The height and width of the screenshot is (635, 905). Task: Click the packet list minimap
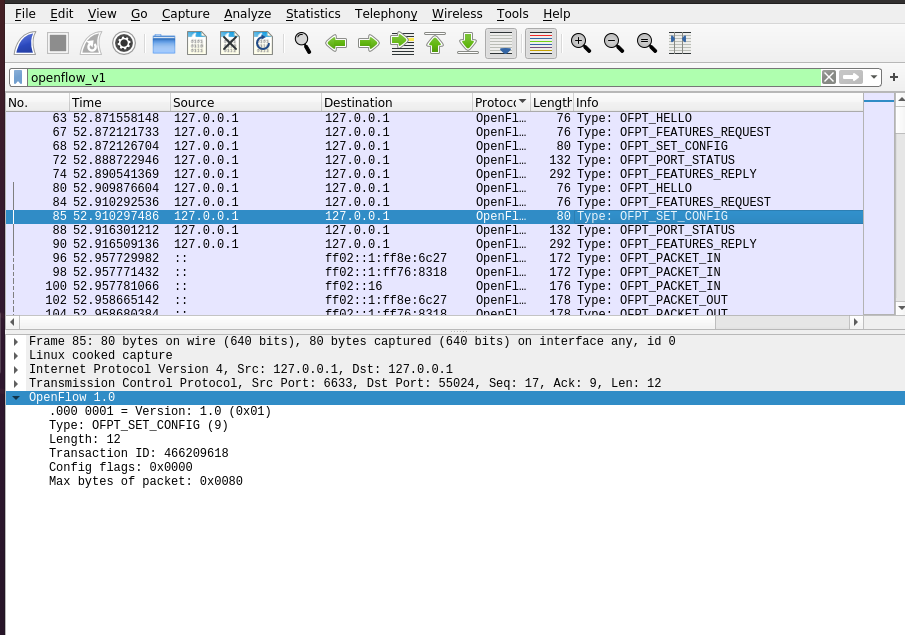coord(878,204)
